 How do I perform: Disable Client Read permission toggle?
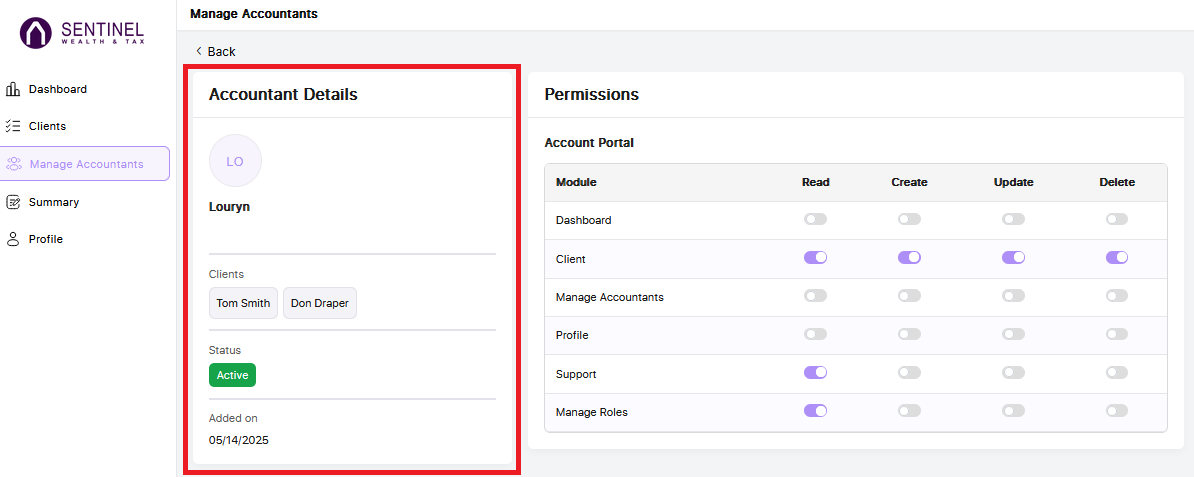(816, 258)
